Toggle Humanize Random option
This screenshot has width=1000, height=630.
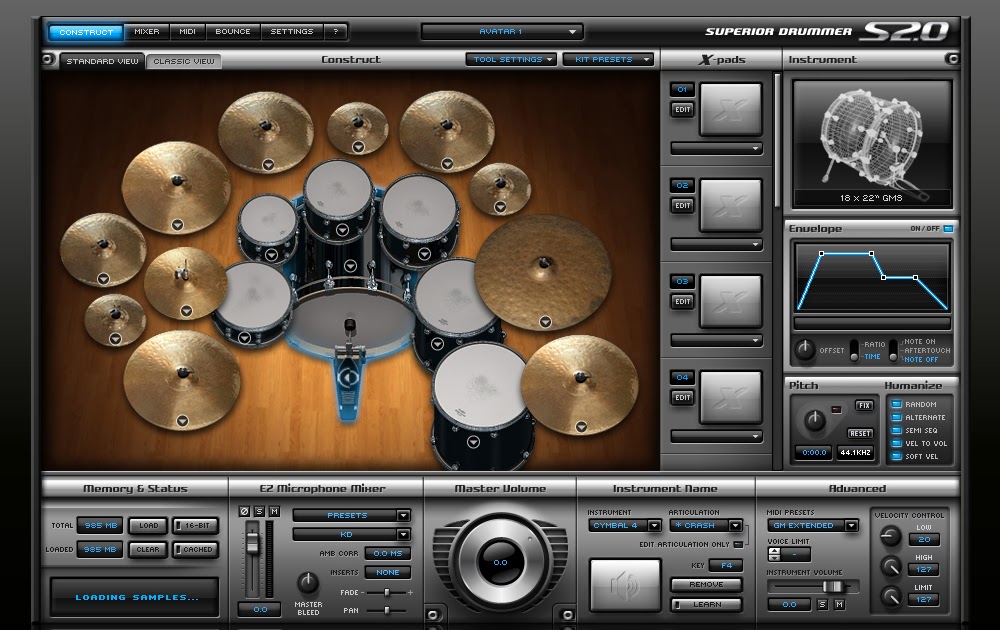pos(896,404)
